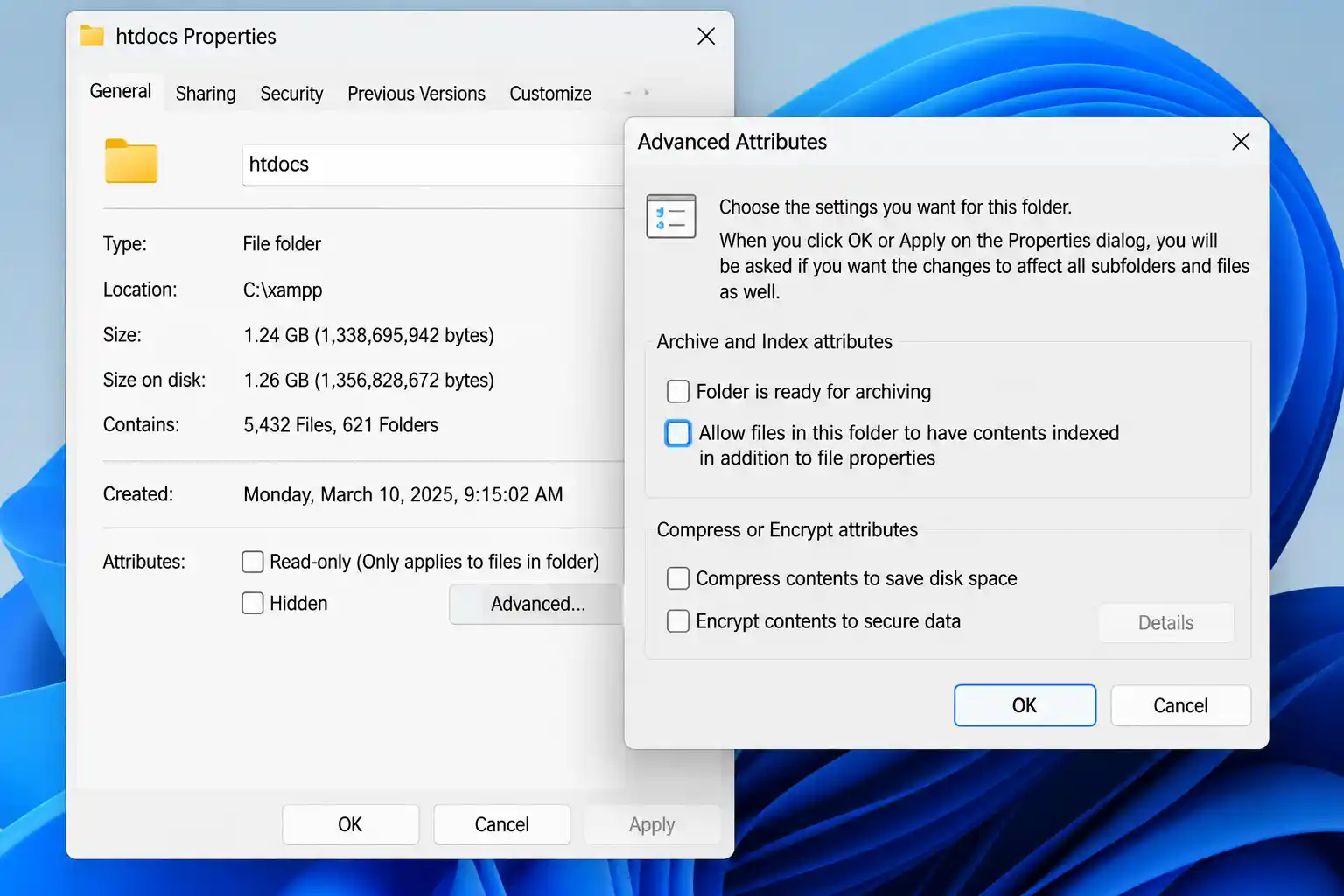Check Encrypt contents to secure data
1344x896 pixels.
678,621
